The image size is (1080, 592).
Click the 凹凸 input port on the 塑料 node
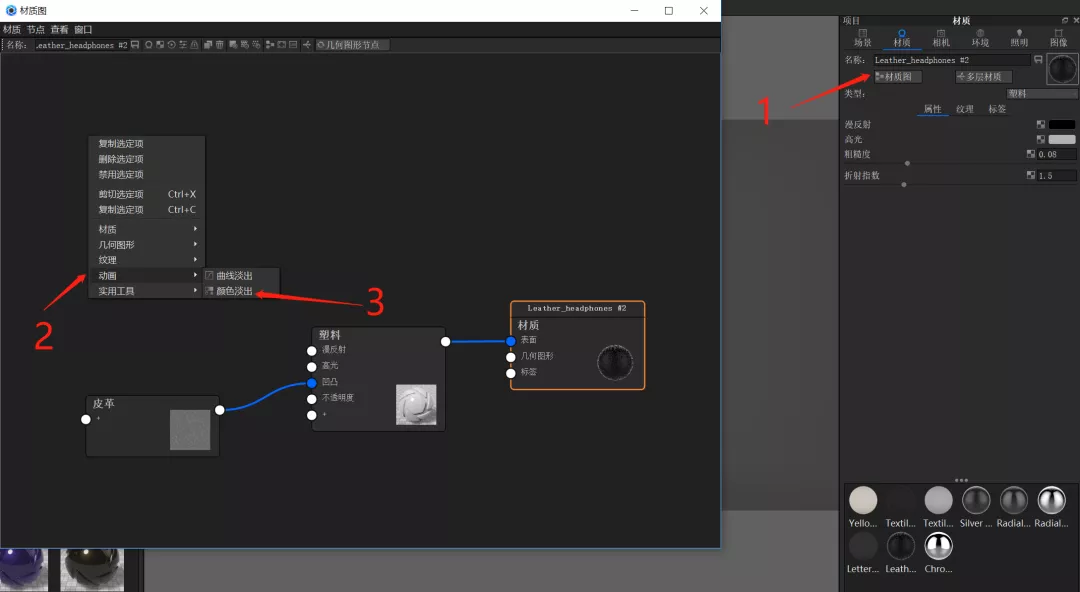[312, 383]
